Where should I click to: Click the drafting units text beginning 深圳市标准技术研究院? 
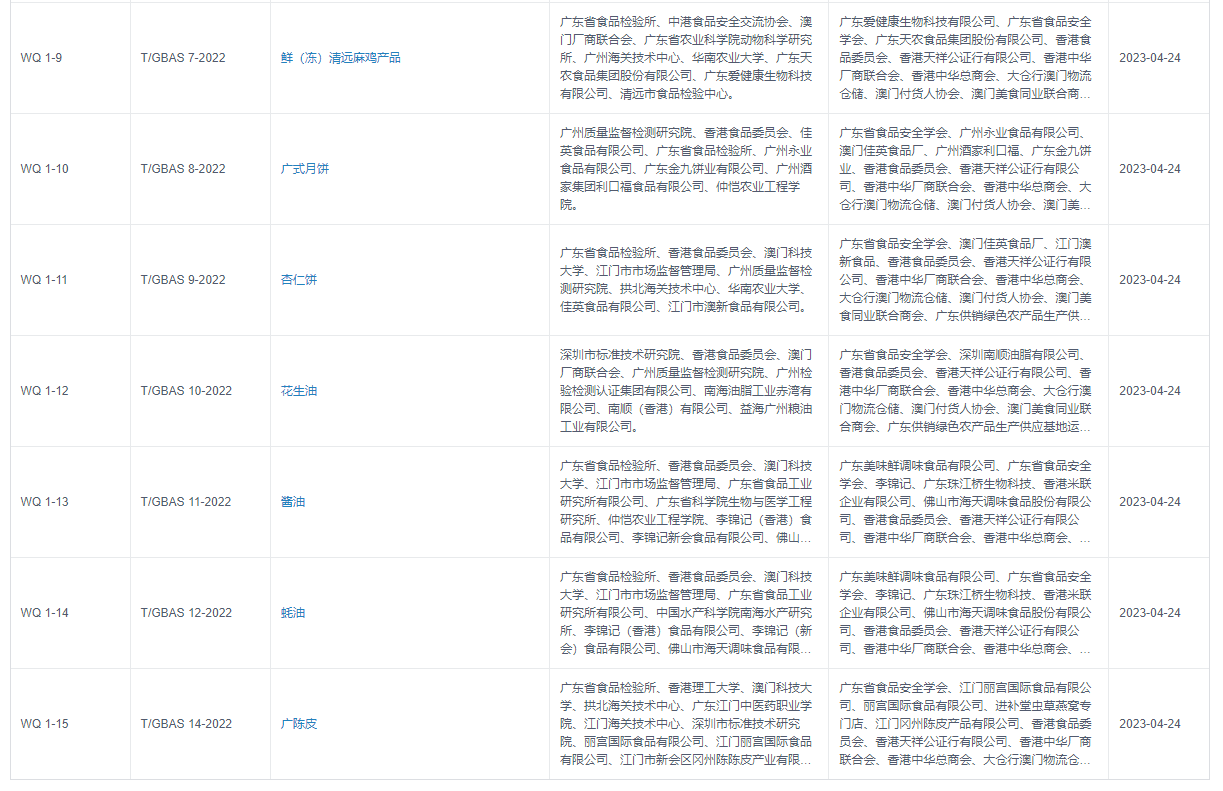(686, 391)
